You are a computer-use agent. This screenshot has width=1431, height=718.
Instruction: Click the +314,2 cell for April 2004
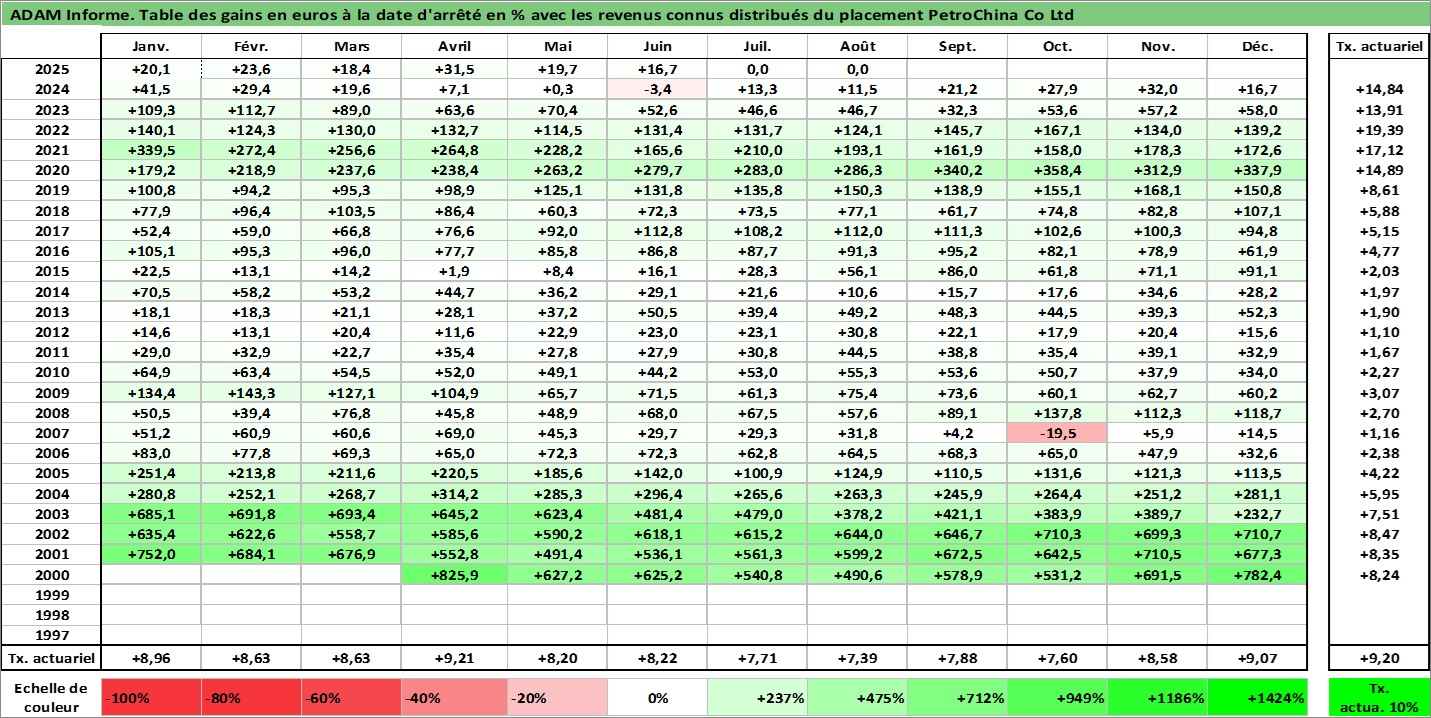pyautogui.click(x=454, y=494)
